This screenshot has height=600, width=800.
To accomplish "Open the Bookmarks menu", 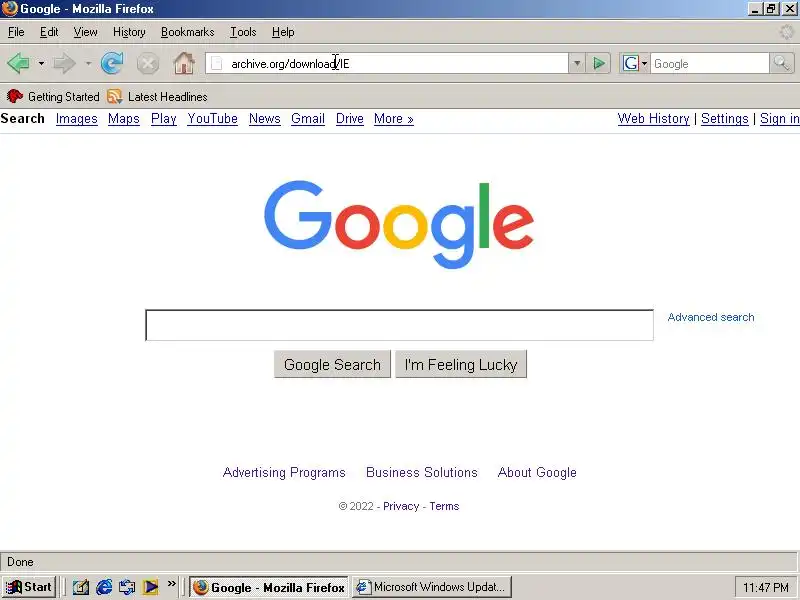I will pyautogui.click(x=188, y=32).
